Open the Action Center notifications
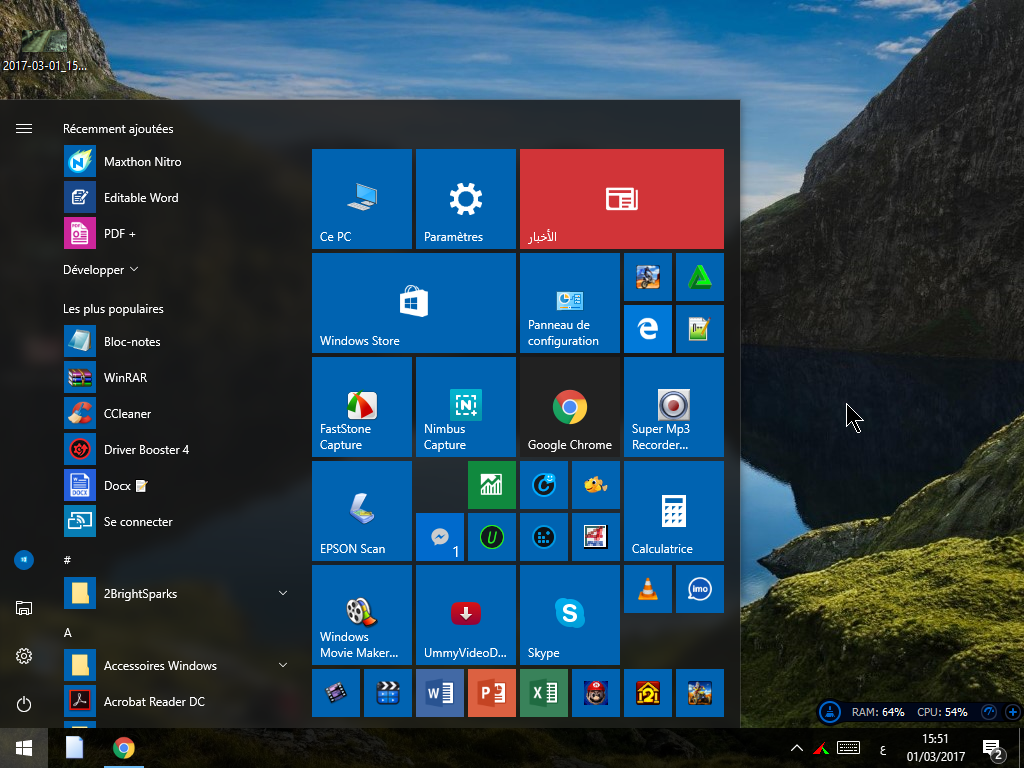The width and height of the screenshot is (1024, 768). tap(993, 750)
